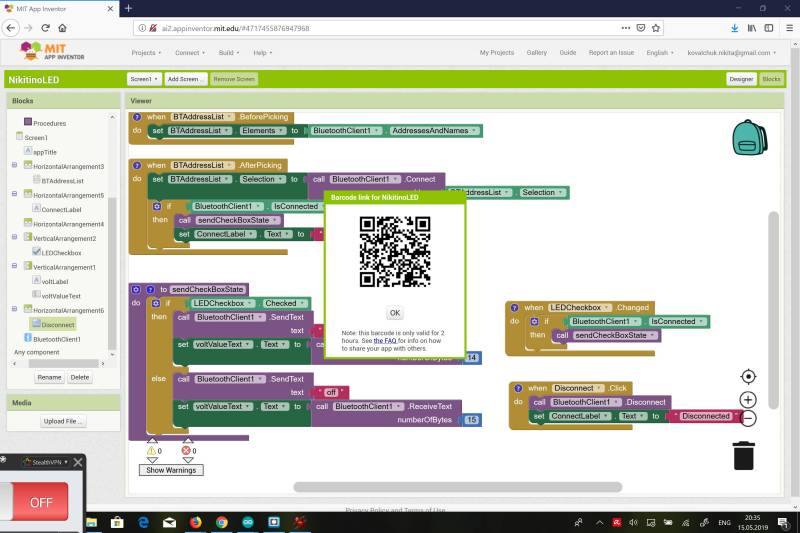
Task: Open the Build menu
Action: pos(229,53)
